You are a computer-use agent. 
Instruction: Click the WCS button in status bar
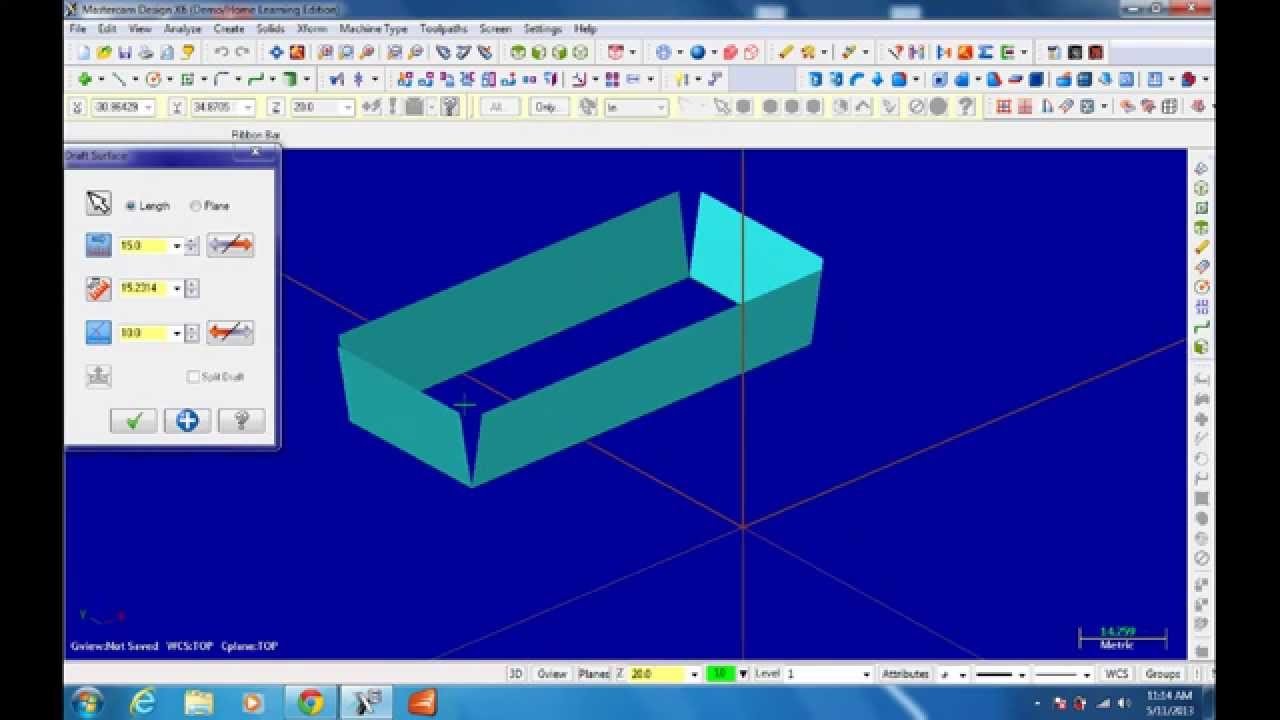coord(1116,674)
